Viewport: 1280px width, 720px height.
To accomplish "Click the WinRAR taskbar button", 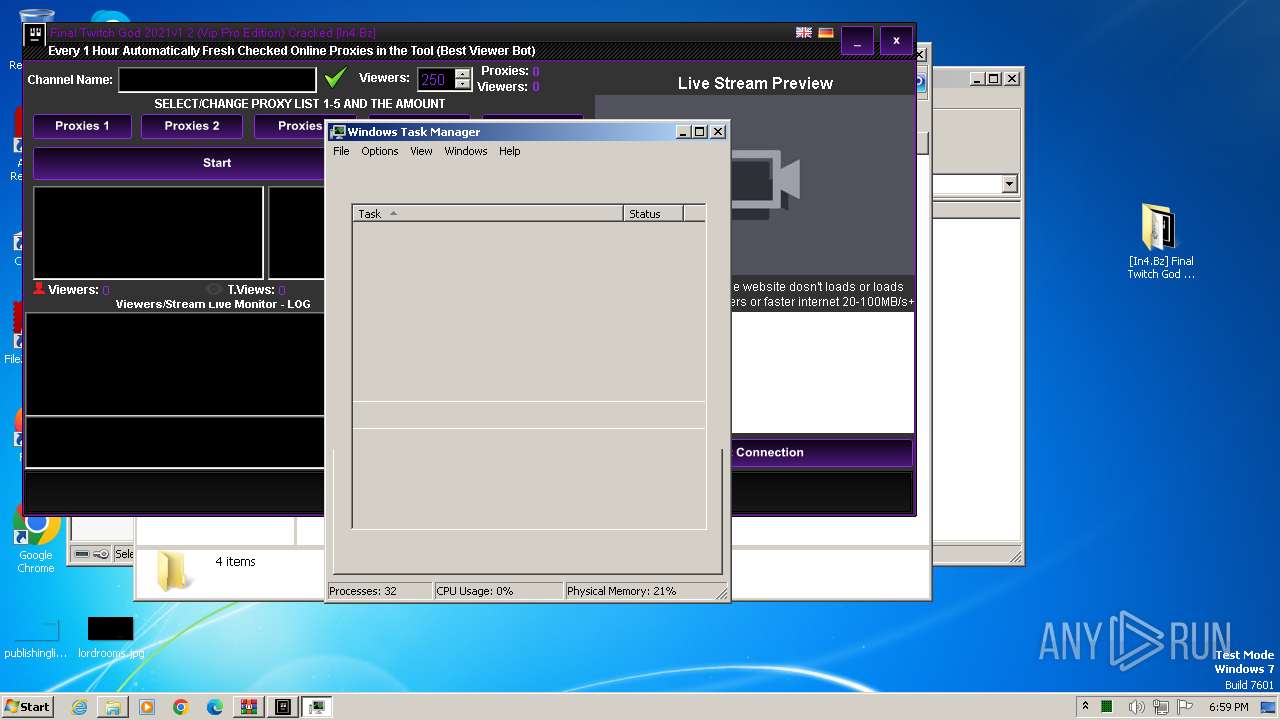I will [x=249, y=707].
